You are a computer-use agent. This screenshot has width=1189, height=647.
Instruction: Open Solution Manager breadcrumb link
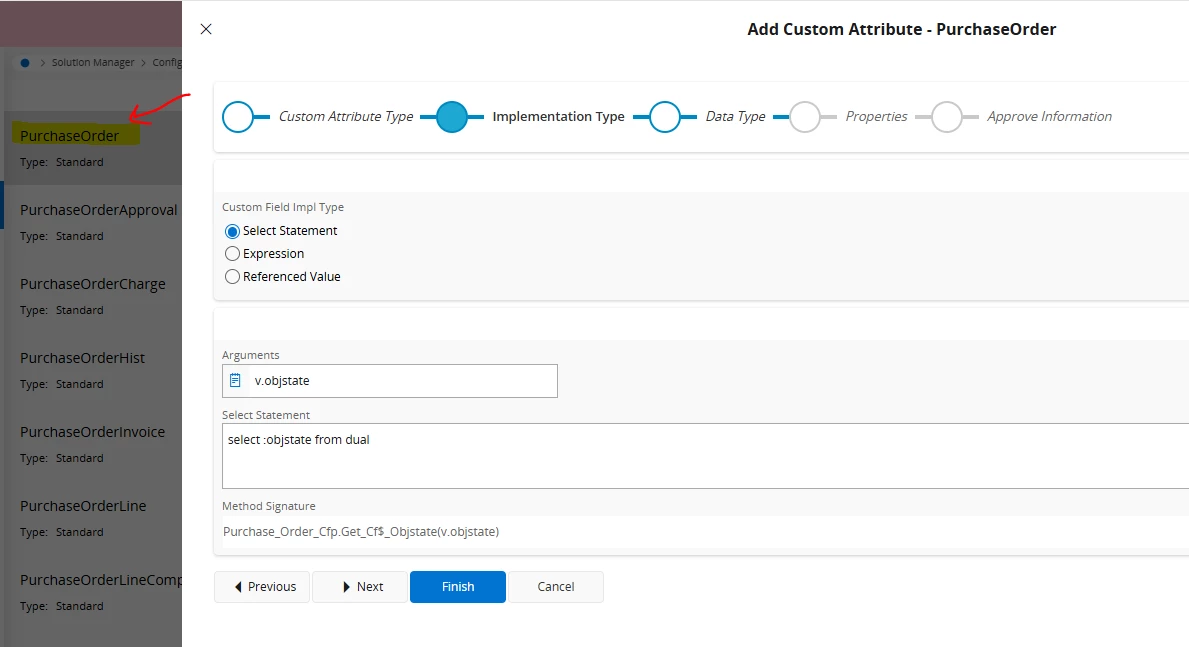[x=93, y=62]
